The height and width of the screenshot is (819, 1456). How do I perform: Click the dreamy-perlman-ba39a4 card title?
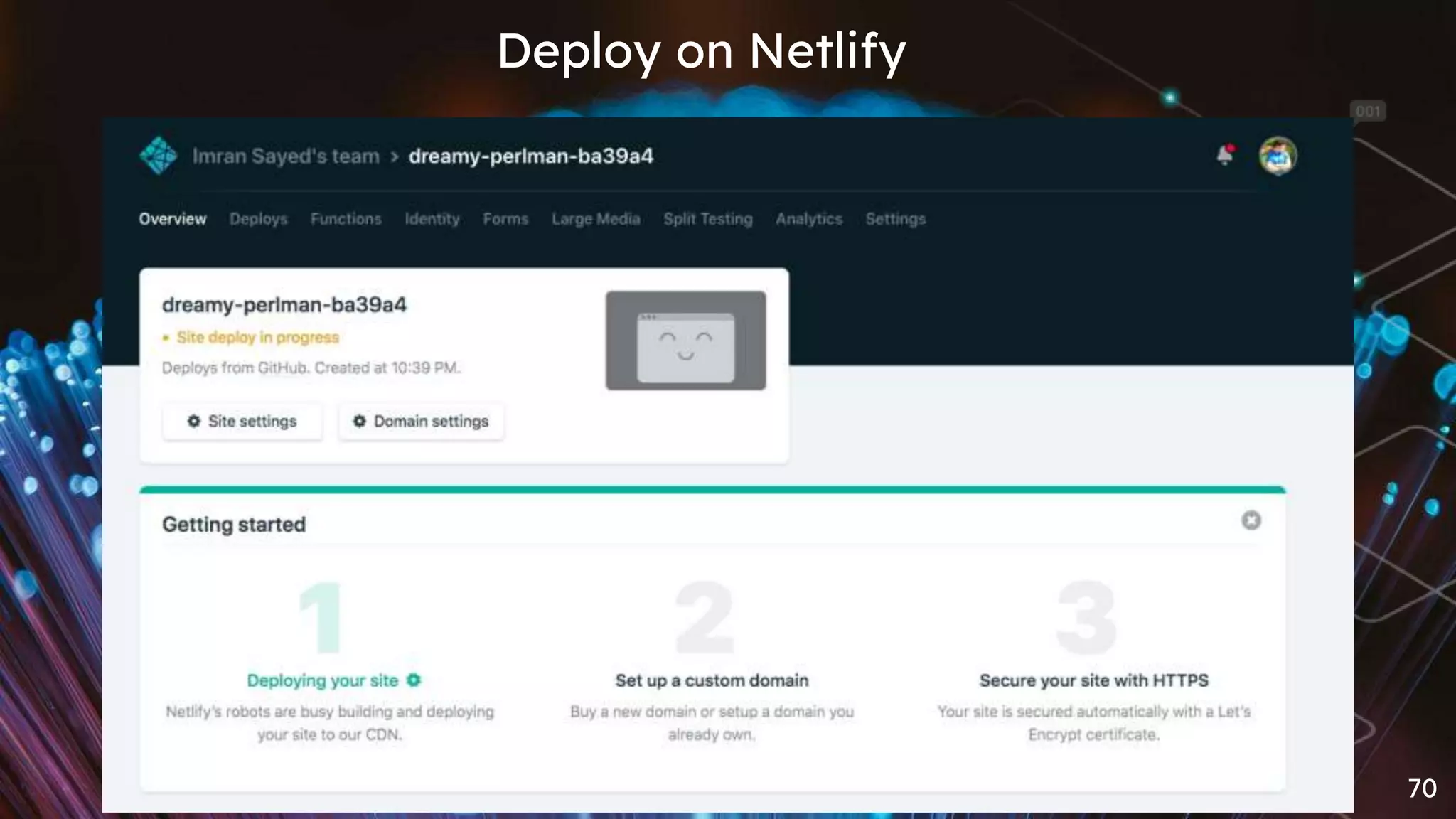(284, 305)
